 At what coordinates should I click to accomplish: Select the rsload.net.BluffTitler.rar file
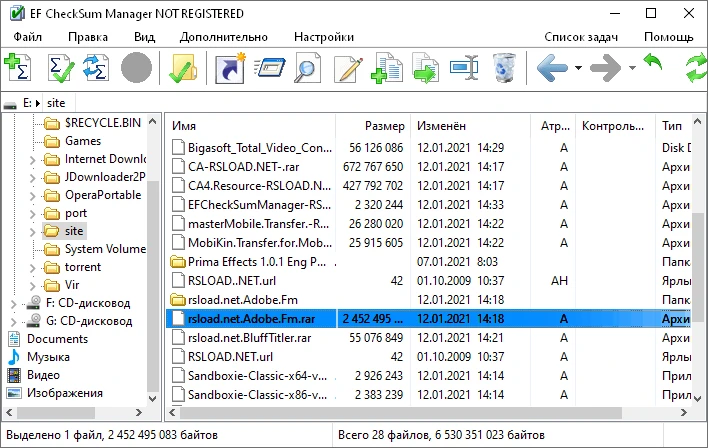(249, 338)
